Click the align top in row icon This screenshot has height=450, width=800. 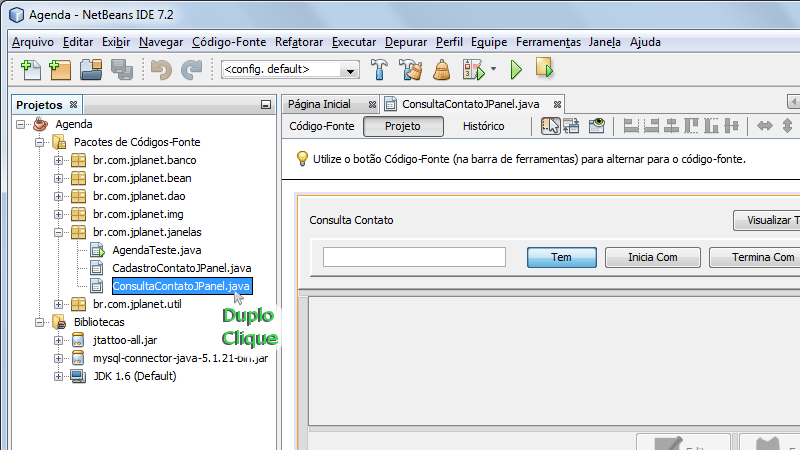(691, 126)
